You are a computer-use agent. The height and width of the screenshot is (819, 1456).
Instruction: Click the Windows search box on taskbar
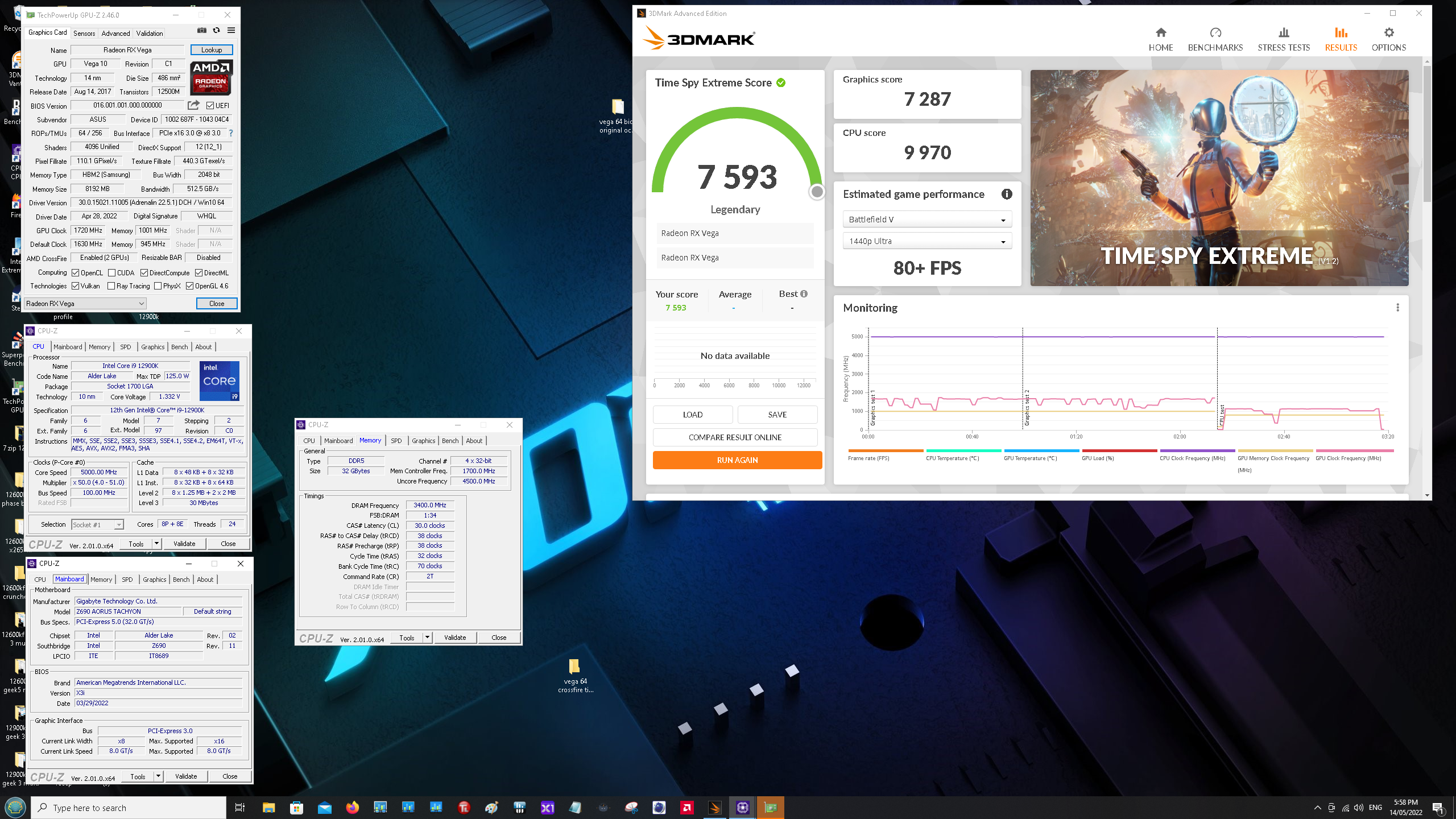(129, 808)
